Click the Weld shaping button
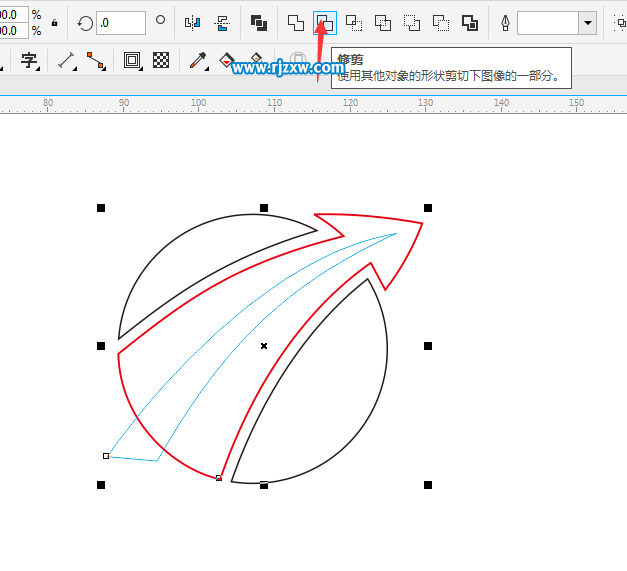Image resolution: width=627 pixels, height=571 pixels. click(x=296, y=22)
